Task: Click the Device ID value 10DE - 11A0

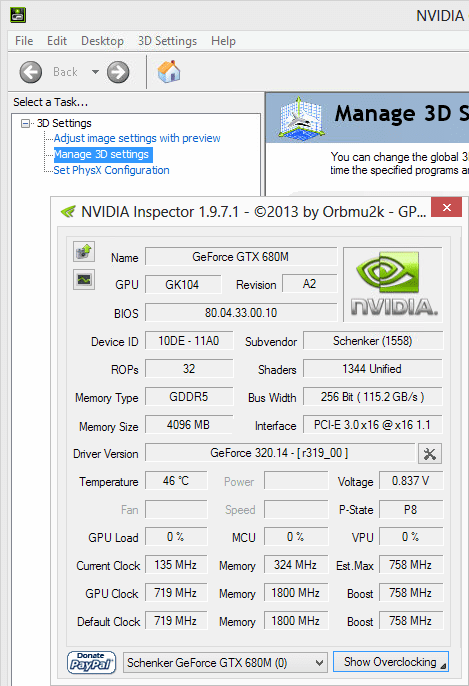Action: point(189,341)
